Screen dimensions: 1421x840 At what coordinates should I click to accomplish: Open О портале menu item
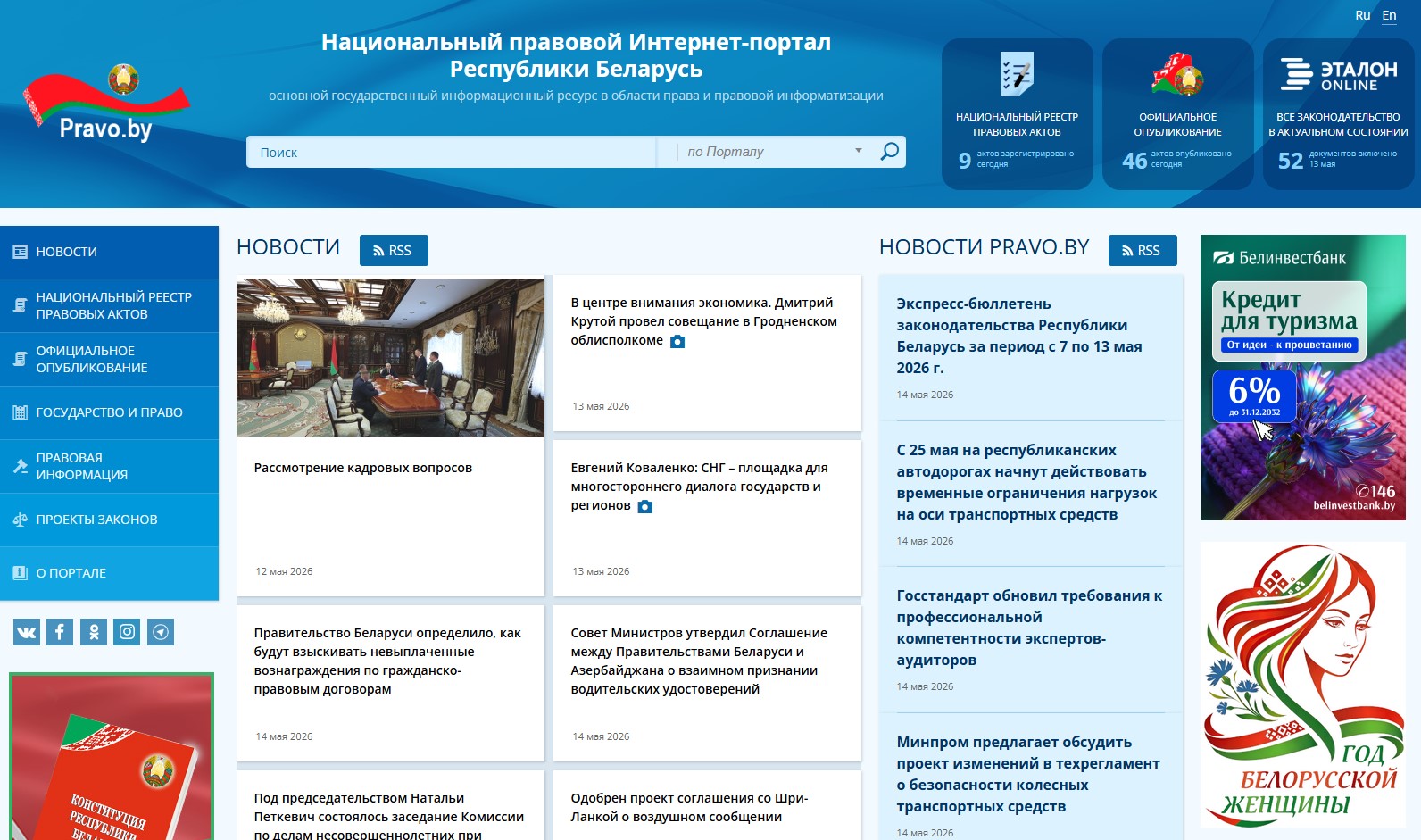tap(109, 573)
